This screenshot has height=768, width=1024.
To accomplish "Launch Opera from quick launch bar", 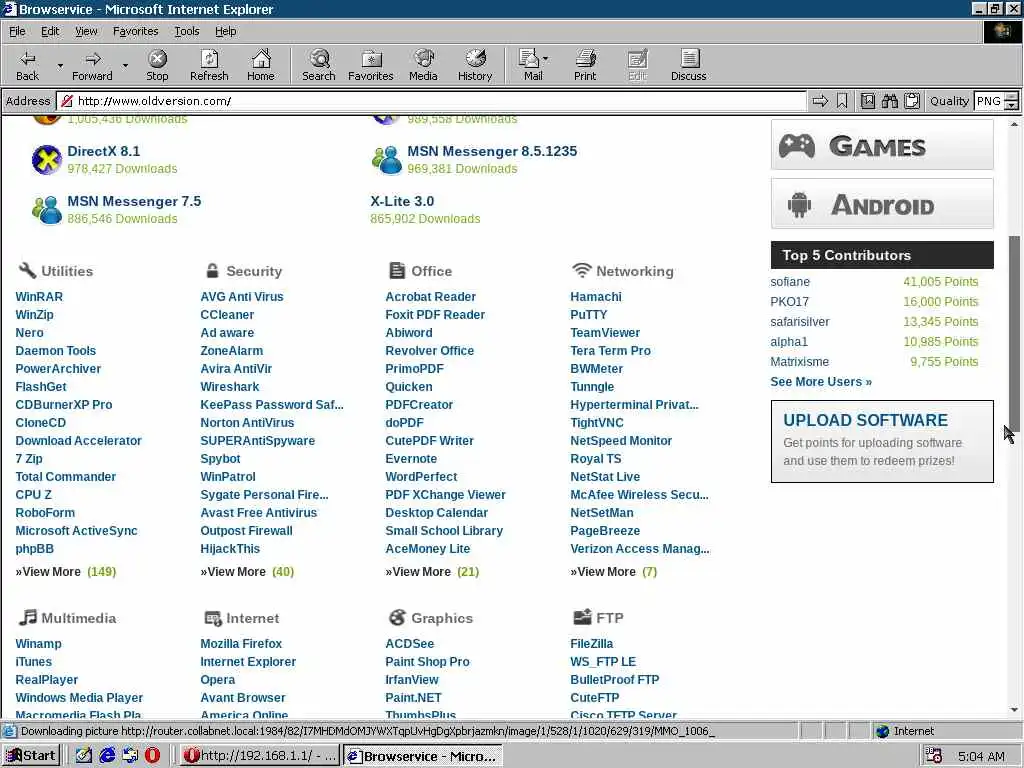I will coord(152,756).
